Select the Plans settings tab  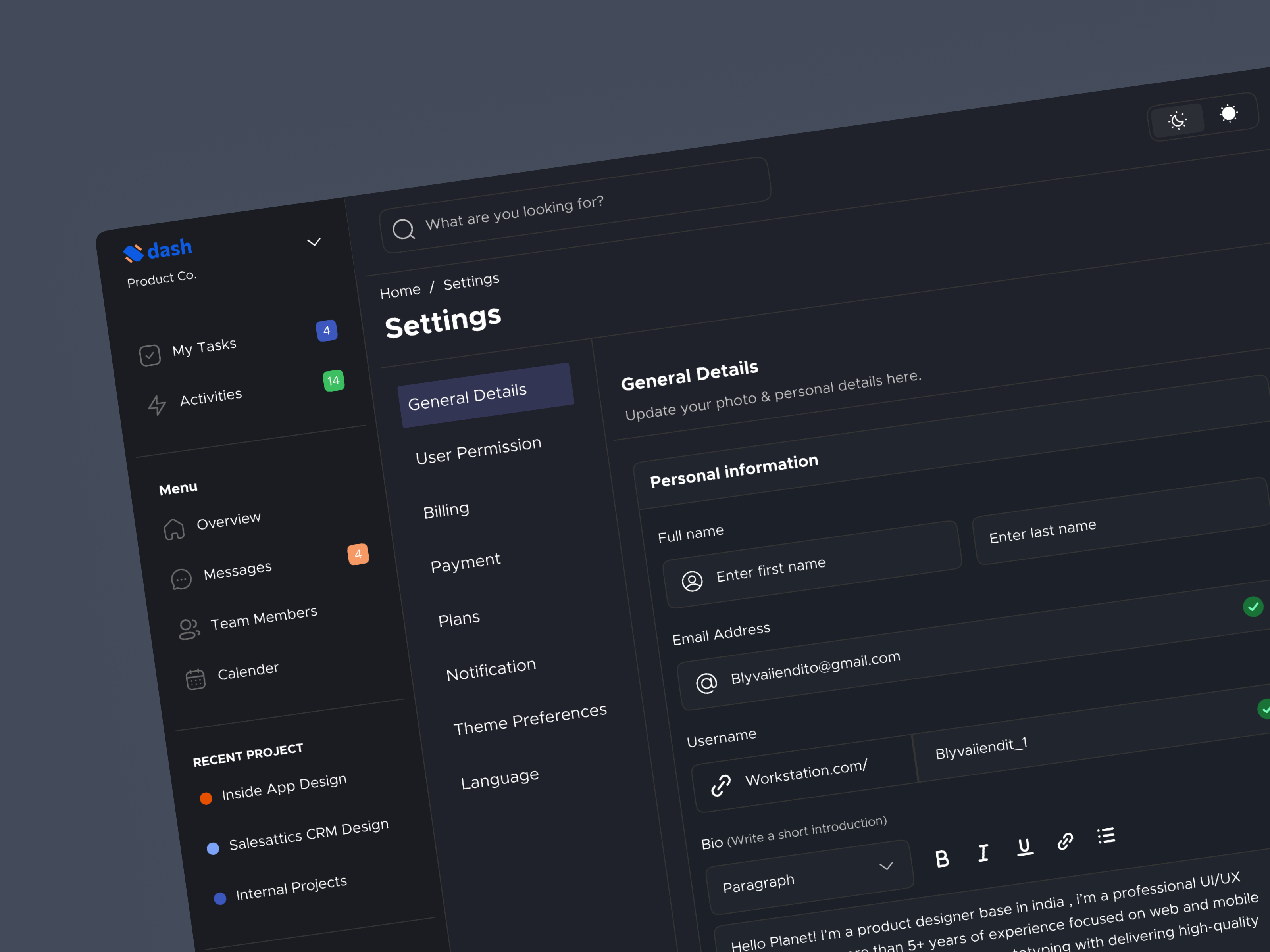(x=459, y=618)
